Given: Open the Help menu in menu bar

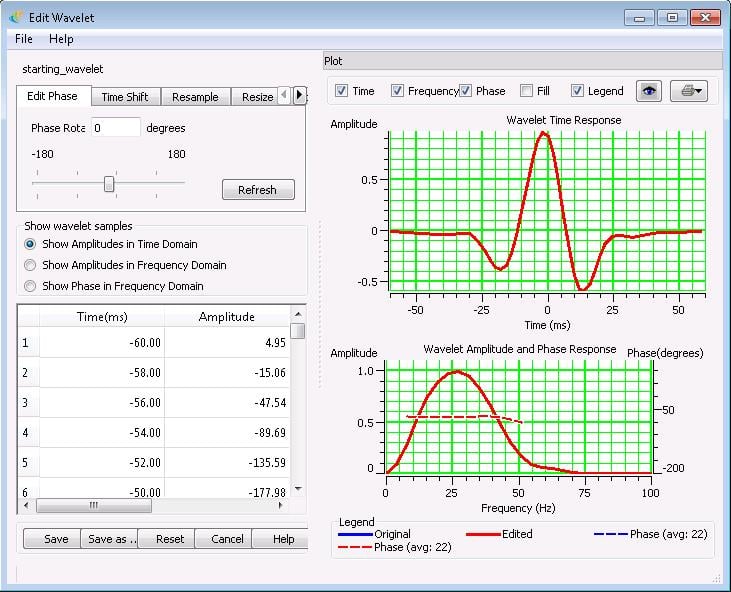Looking at the screenshot, I should [x=61, y=39].
